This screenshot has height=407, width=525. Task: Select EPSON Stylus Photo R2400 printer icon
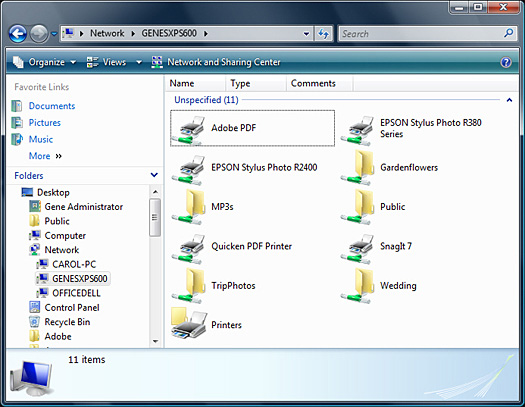pos(188,169)
